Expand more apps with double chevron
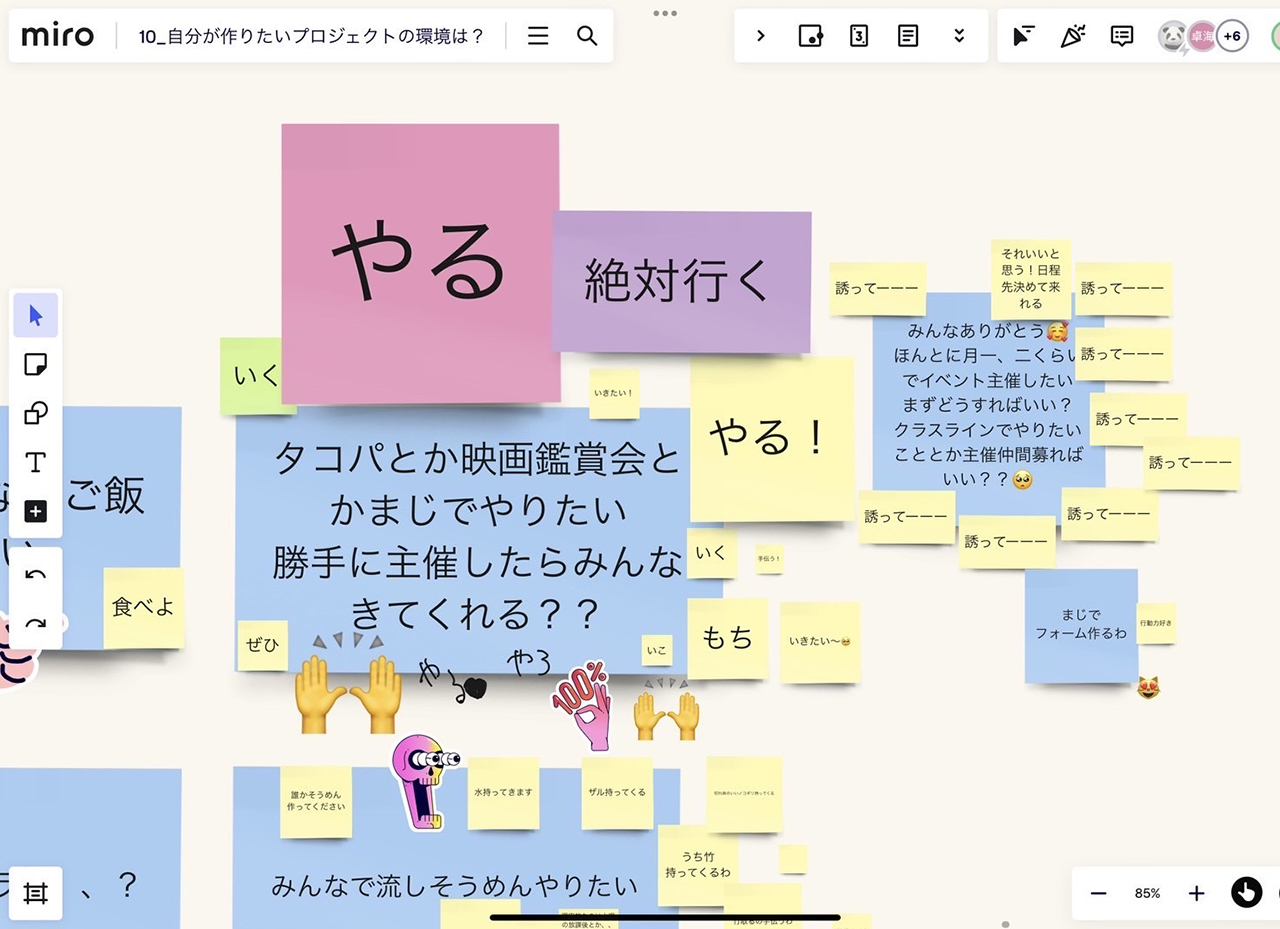The height and width of the screenshot is (929, 1280). 959,36
